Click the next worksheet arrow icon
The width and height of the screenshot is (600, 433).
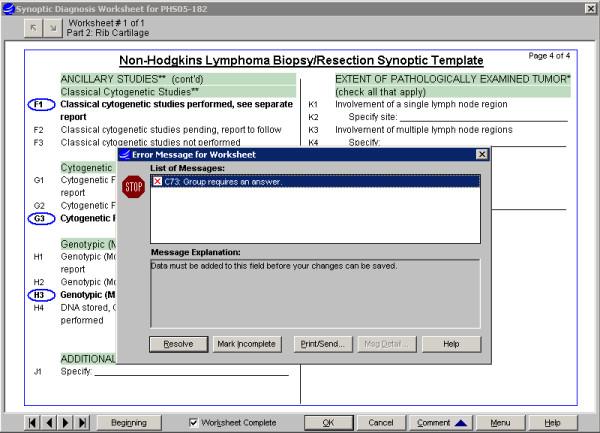[x=50, y=31]
